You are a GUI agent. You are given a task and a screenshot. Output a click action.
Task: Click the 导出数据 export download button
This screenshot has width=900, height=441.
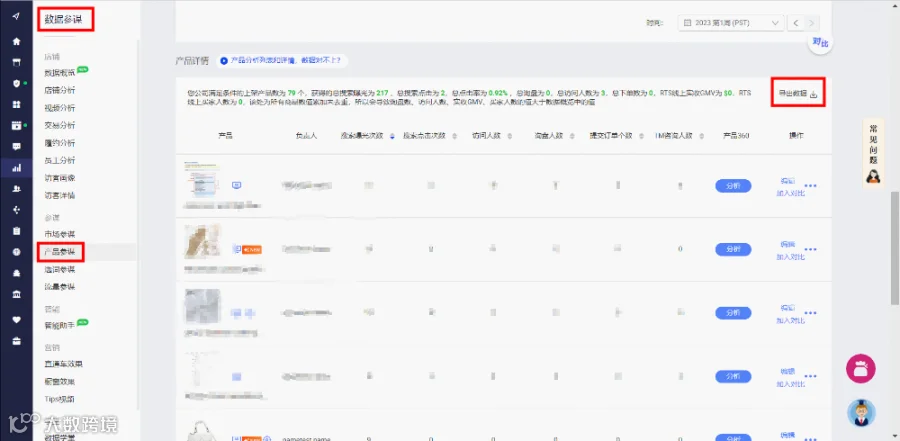[x=798, y=94]
